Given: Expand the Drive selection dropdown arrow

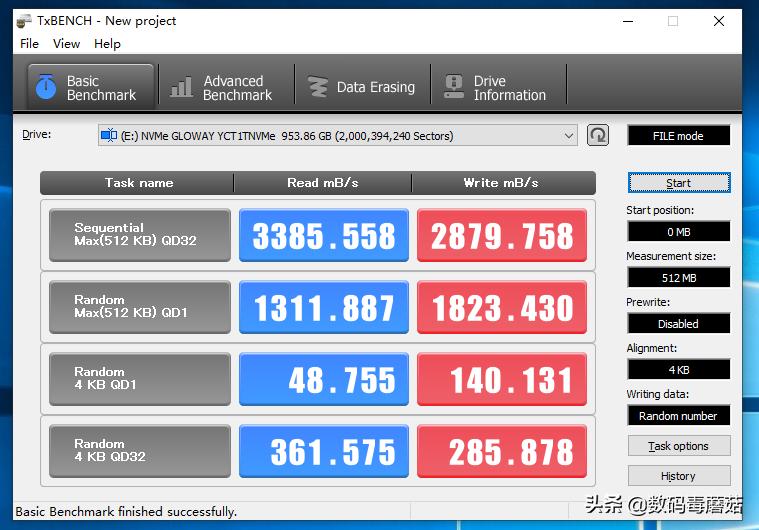Looking at the screenshot, I should click(568, 136).
